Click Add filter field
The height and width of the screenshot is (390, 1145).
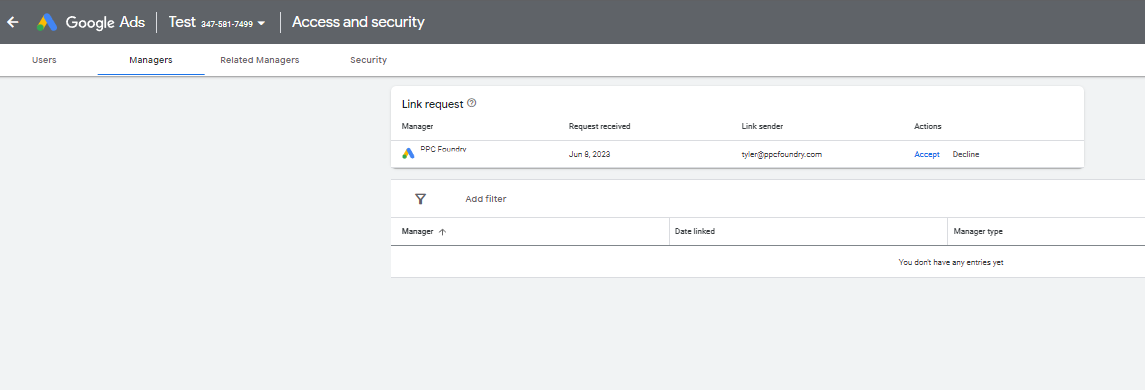[x=486, y=199]
